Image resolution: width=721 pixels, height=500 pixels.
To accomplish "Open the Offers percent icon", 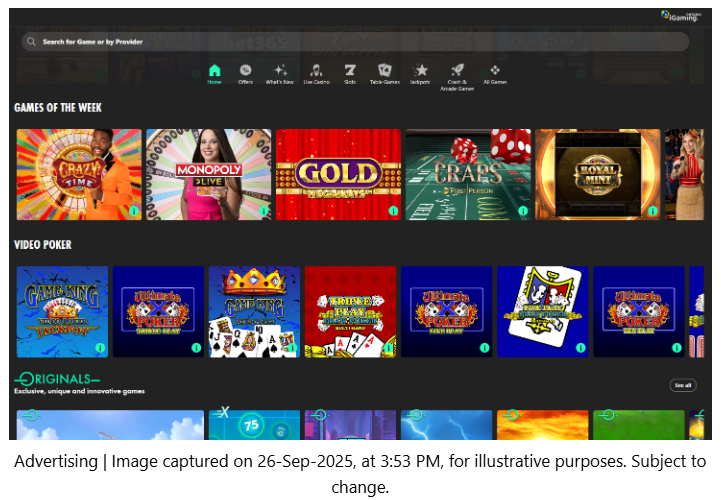I will (x=246, y=70).
